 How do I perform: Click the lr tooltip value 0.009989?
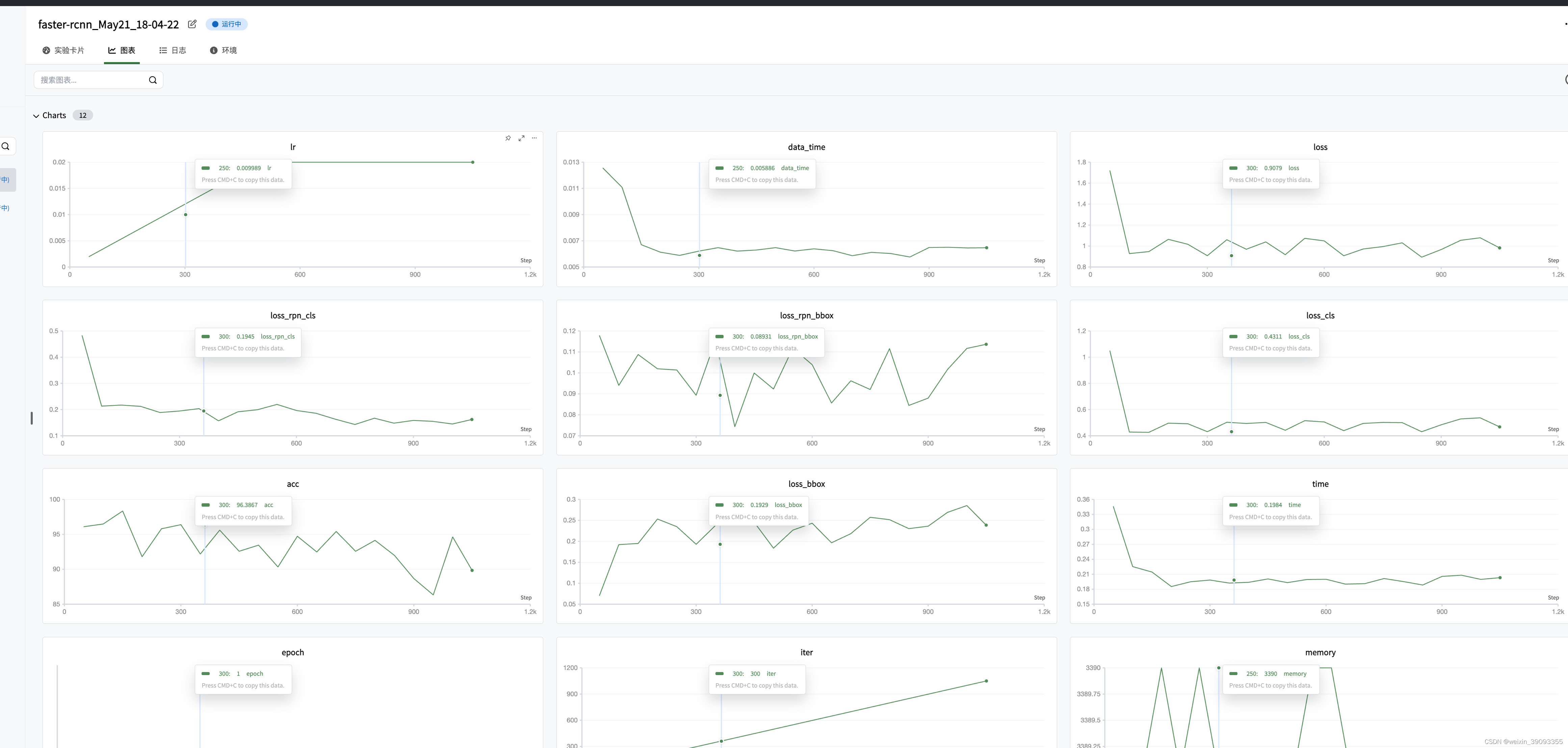(x=249, y=168)
